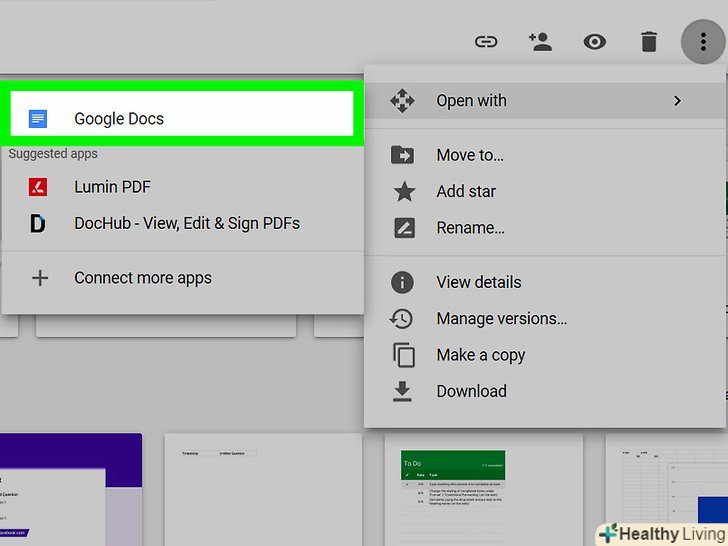Click the trash remove icon

[649, 42]
